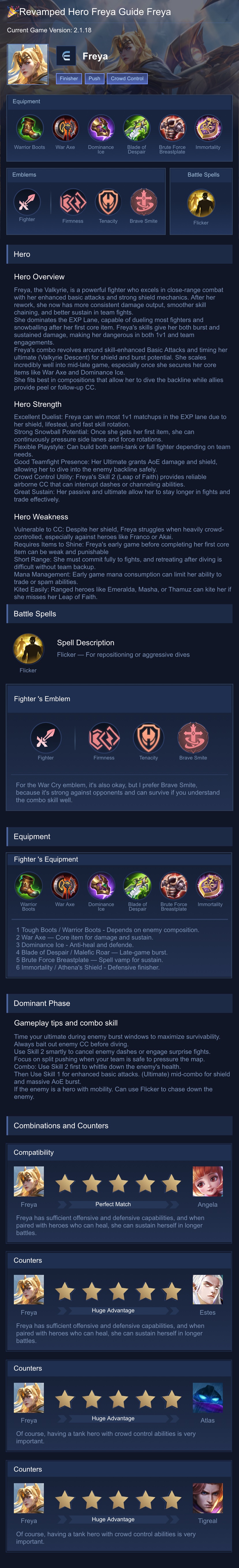
Task: Select the Firmness talent in top Emblems panel
Action: pyautogui.click(x=72, y=202)
